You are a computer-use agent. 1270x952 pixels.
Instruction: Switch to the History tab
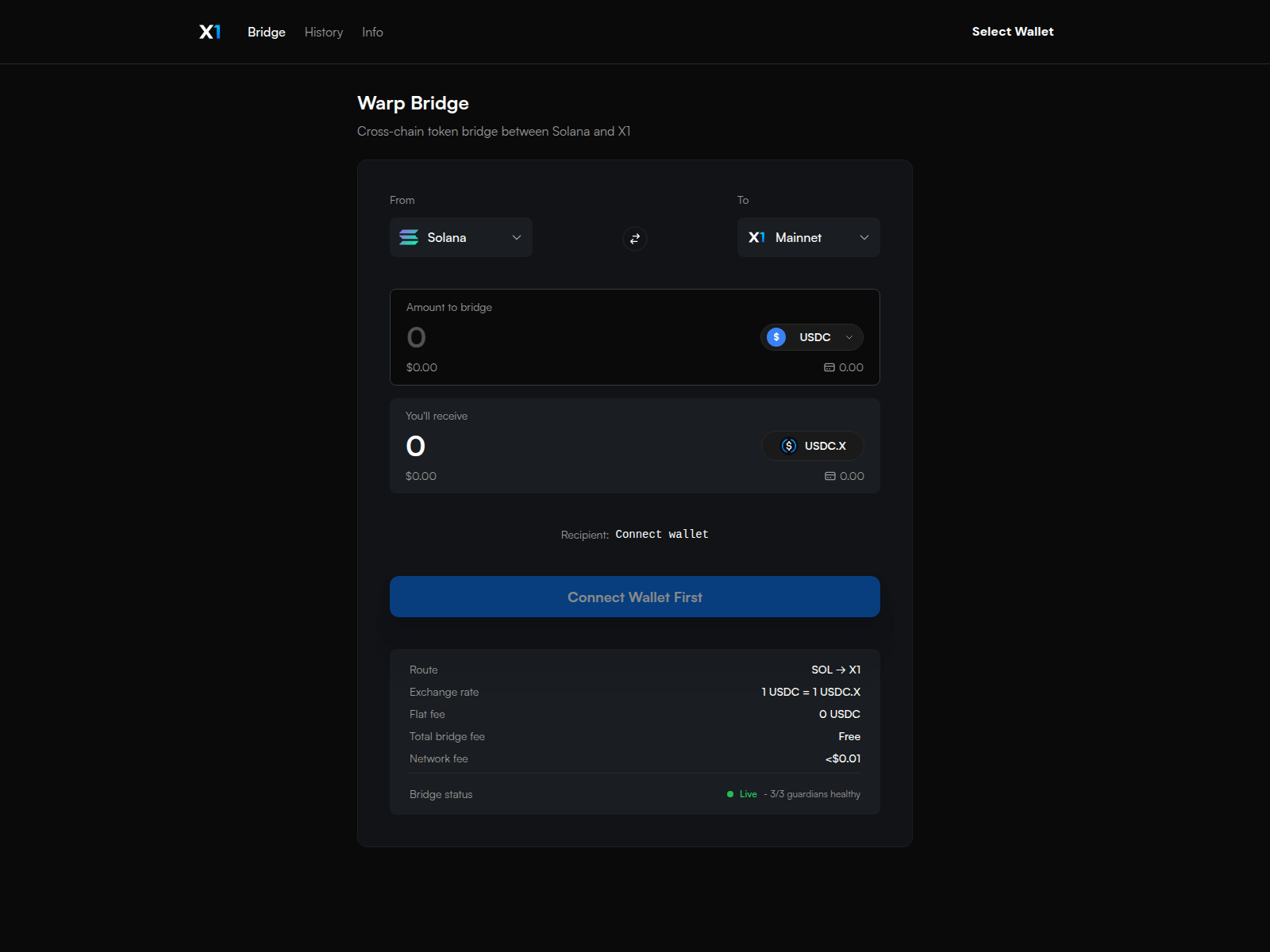(x=324, y=32)
